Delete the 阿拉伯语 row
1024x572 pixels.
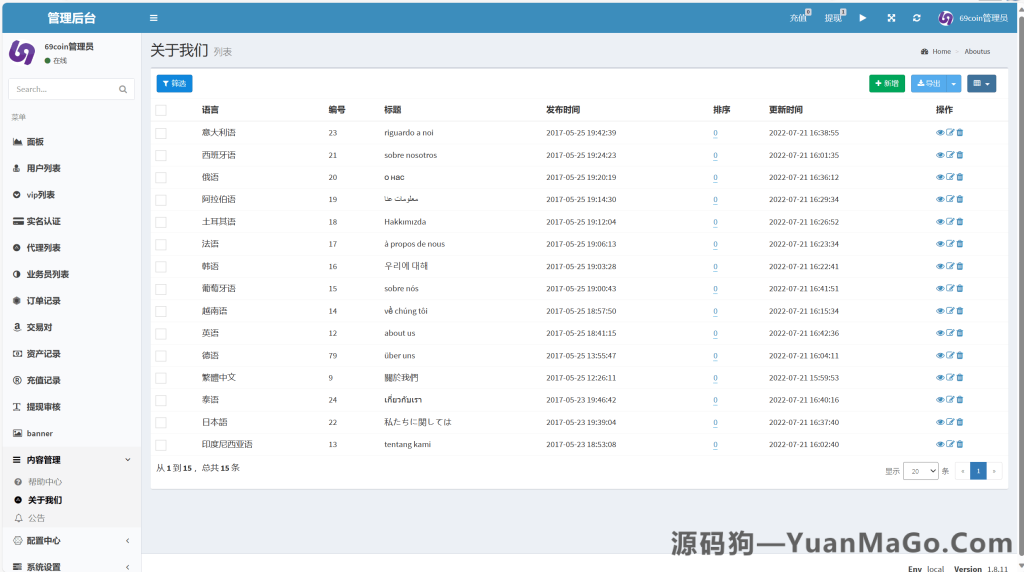[x=960, y=199]
